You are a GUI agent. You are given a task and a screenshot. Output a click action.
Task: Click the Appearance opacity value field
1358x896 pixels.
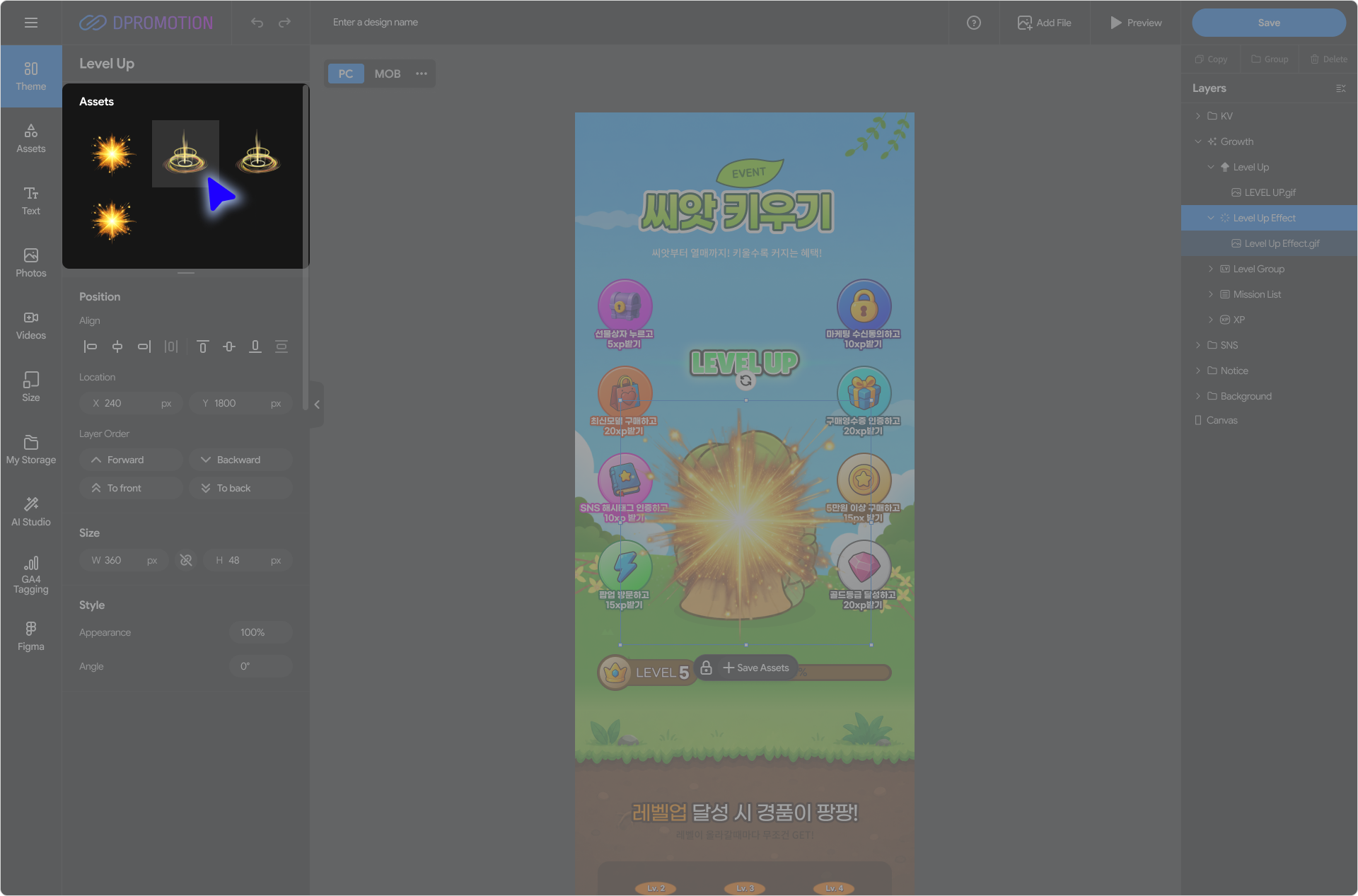[x=260, y=632]
